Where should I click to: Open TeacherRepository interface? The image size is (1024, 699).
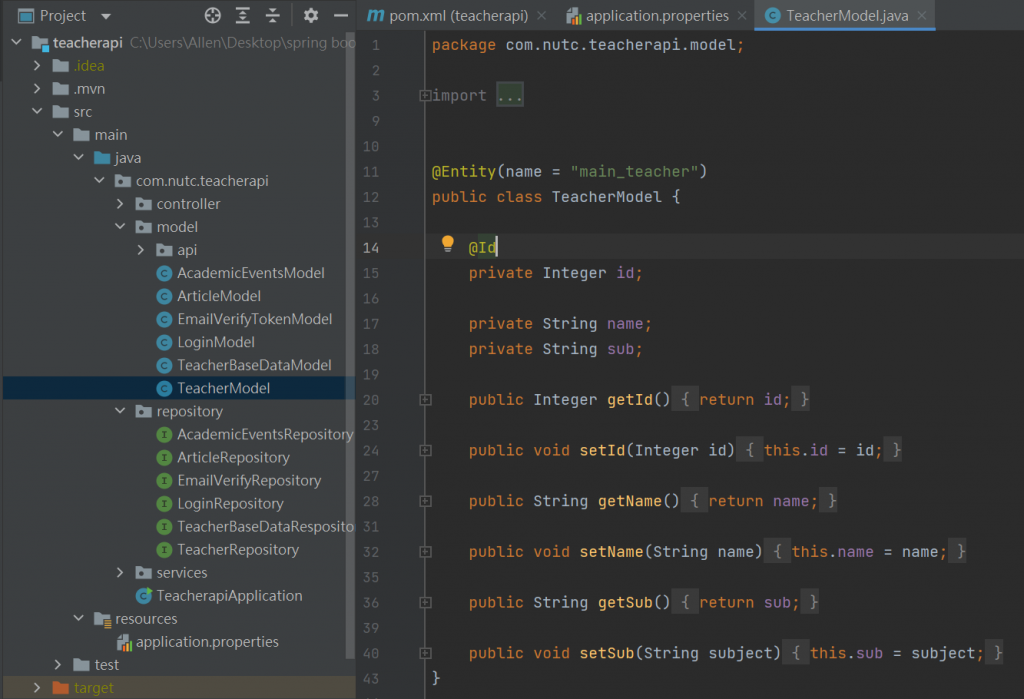[238, 549]
